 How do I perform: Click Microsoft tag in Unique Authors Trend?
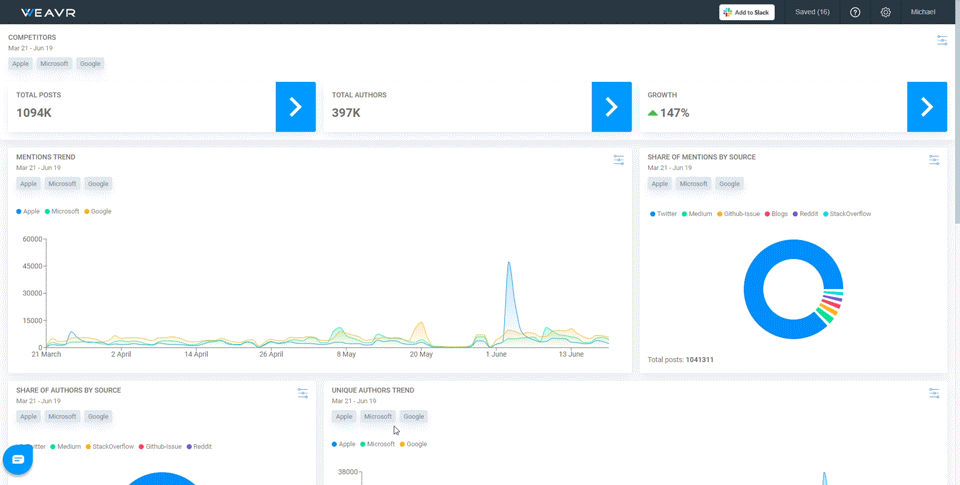(x=378, y=416)
